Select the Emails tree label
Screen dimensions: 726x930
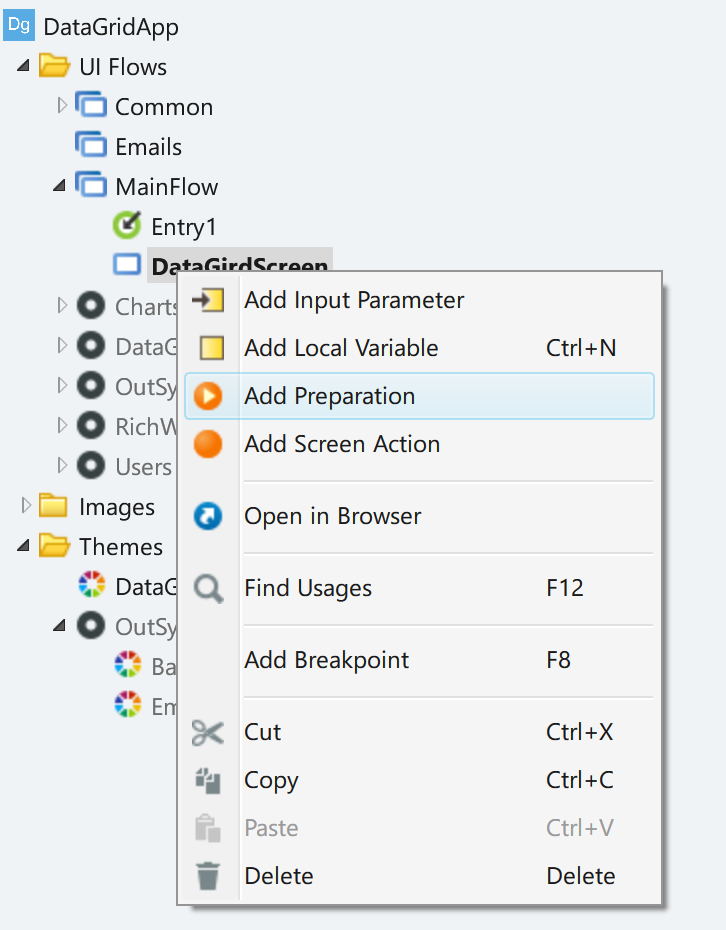pyautogui.click(x=148, y=146)
